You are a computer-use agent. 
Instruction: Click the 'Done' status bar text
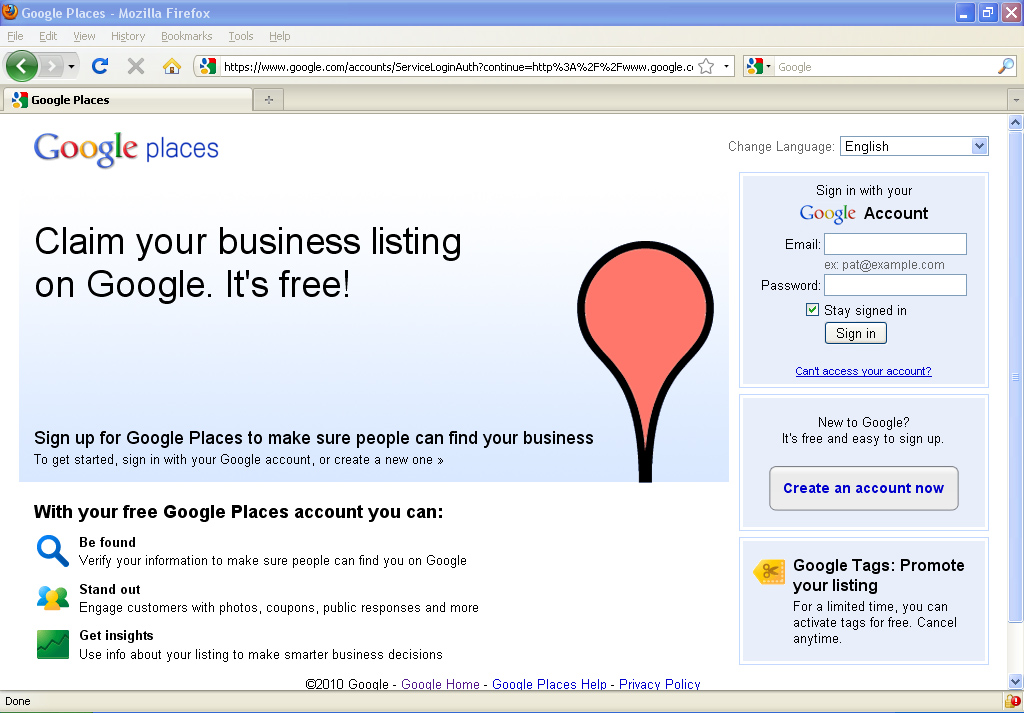click(x=18, y=701)
